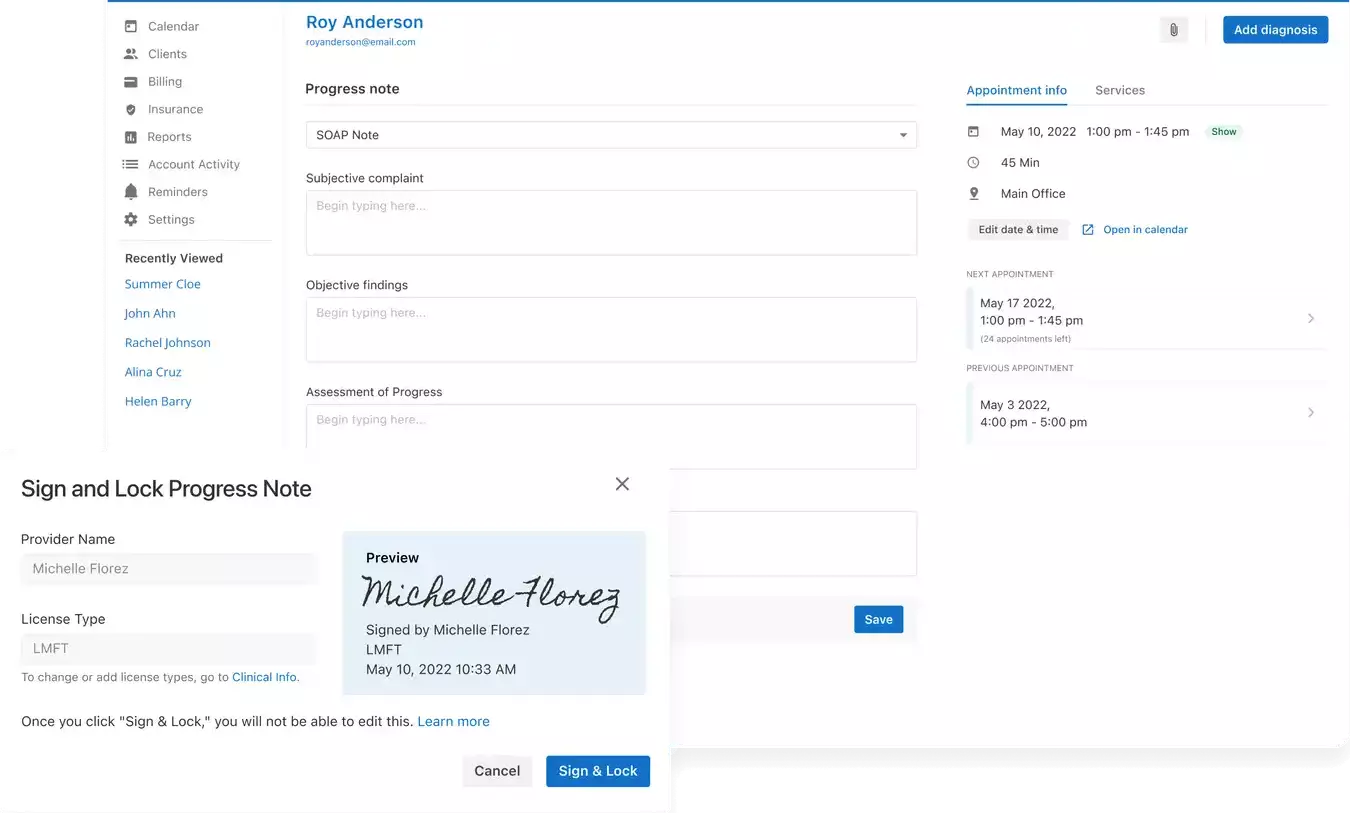Expand the May 17 next appointment chevron
This screenshot has height=813, width=1350.
1311,319
